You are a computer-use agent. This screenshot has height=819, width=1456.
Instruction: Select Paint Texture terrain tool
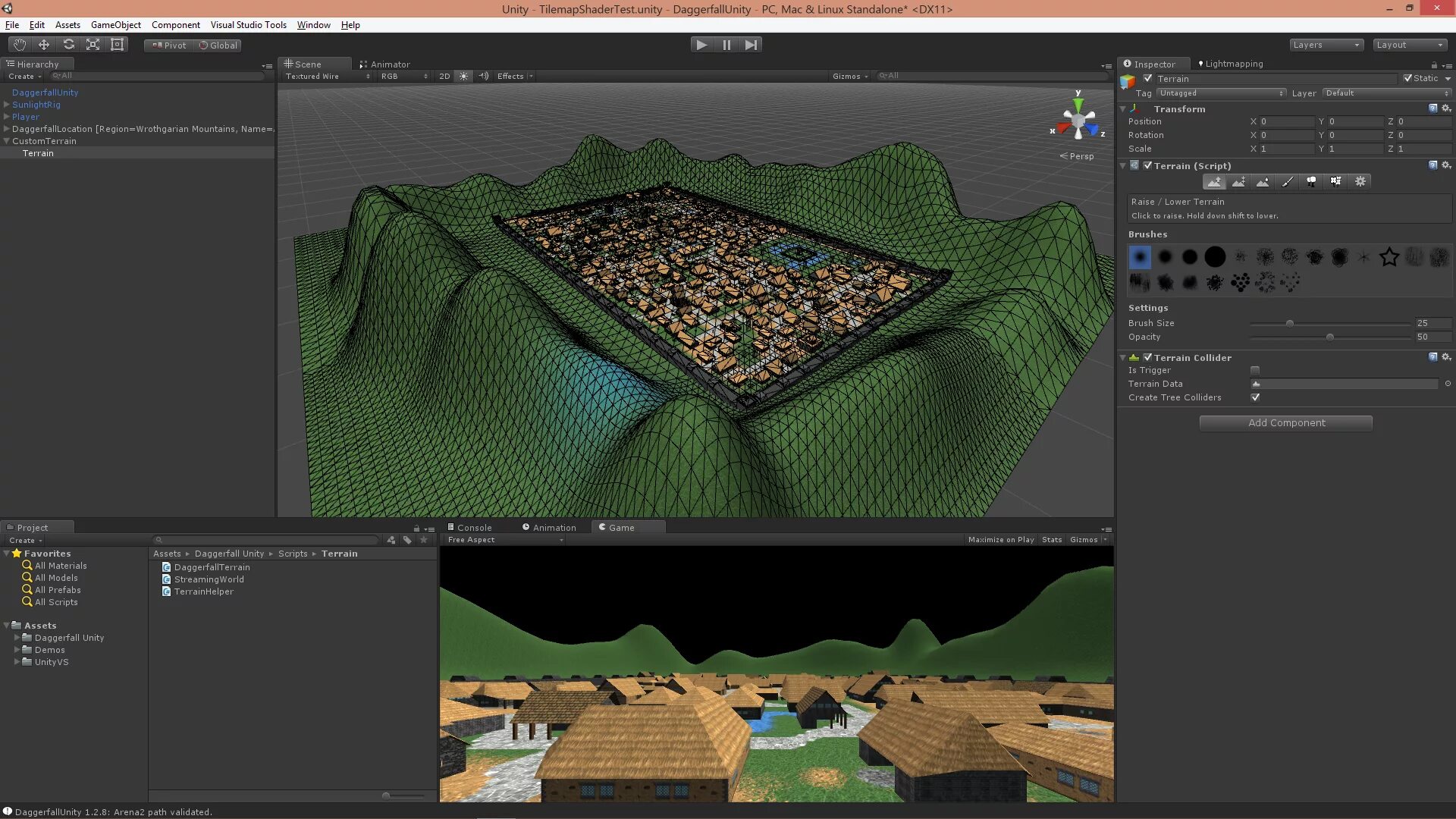tap(1287, 182)
